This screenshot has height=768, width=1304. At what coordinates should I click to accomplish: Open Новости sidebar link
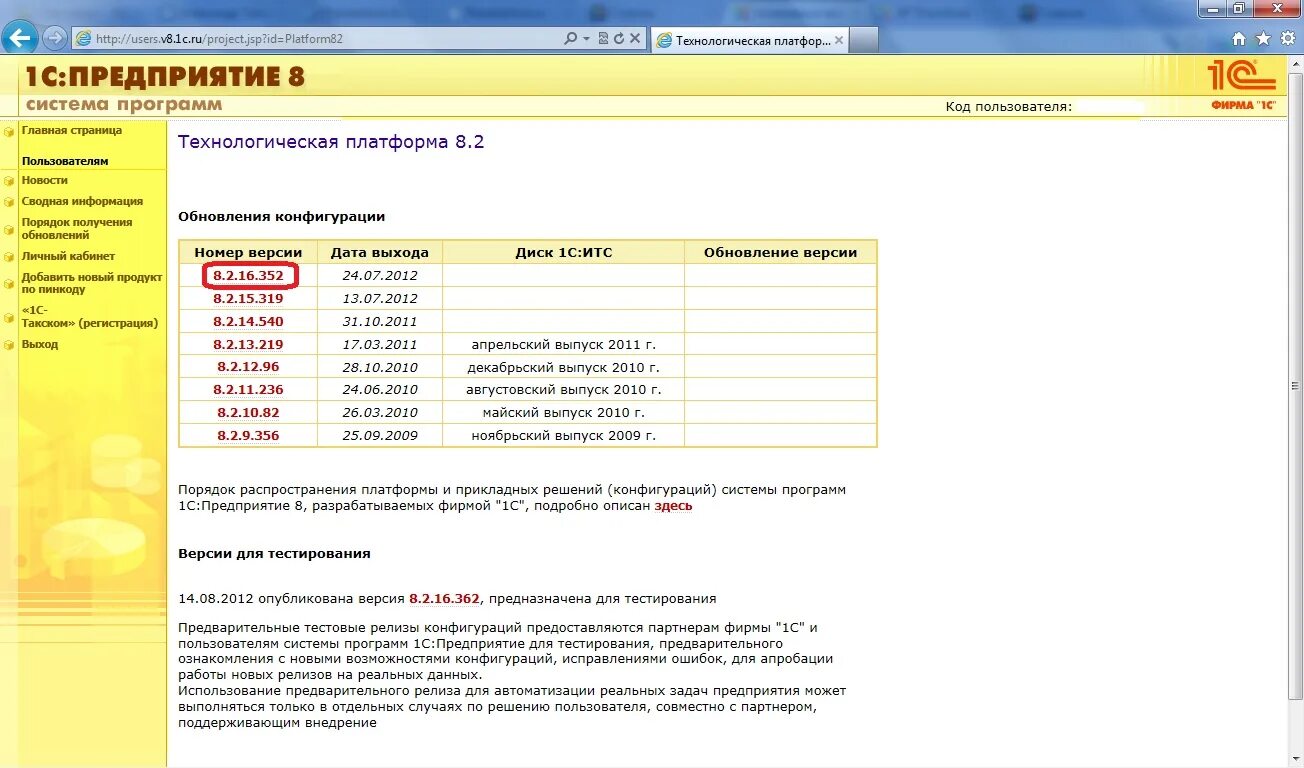point(45,180)
